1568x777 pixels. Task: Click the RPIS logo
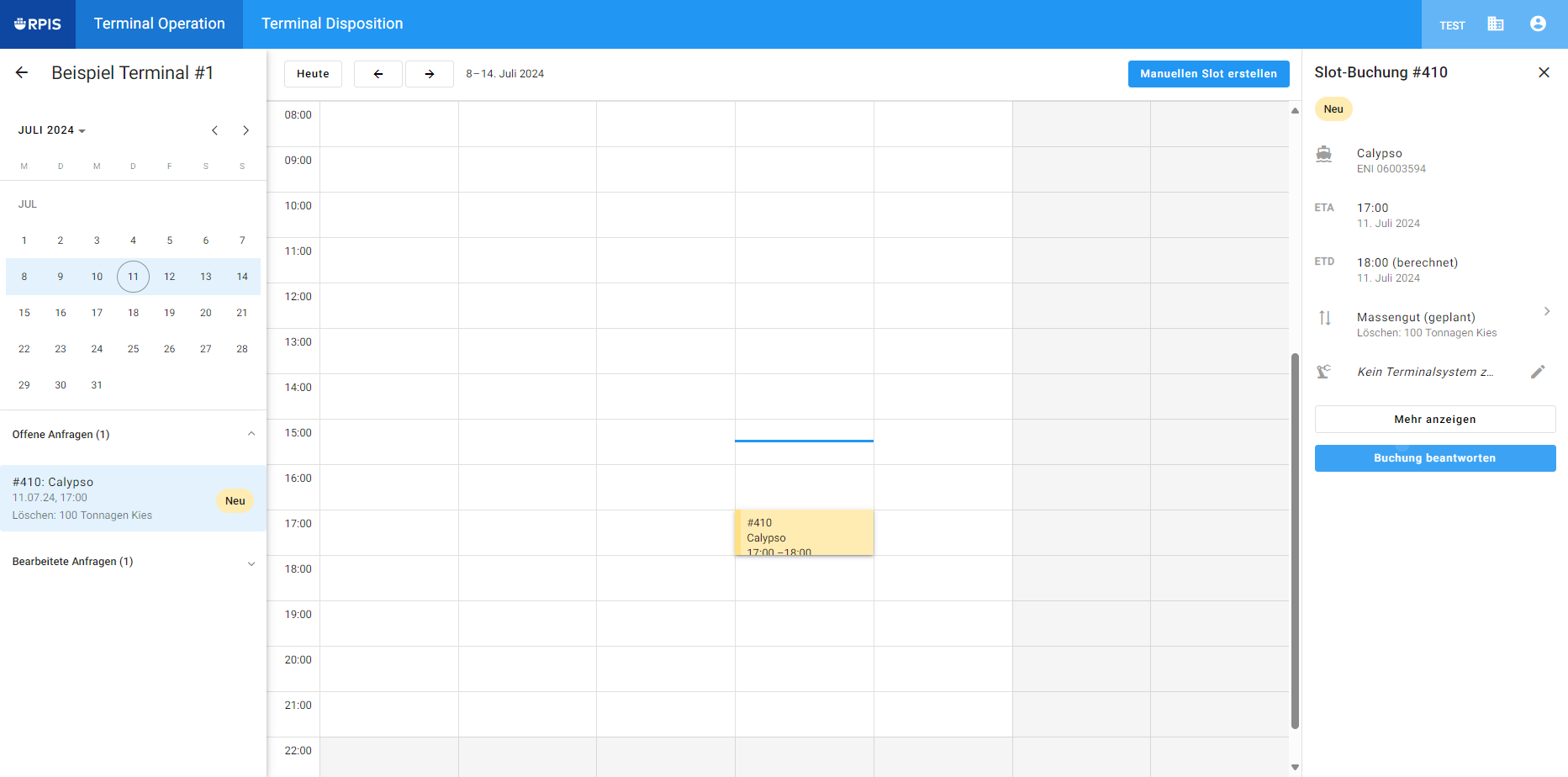[x=38, y=24]
